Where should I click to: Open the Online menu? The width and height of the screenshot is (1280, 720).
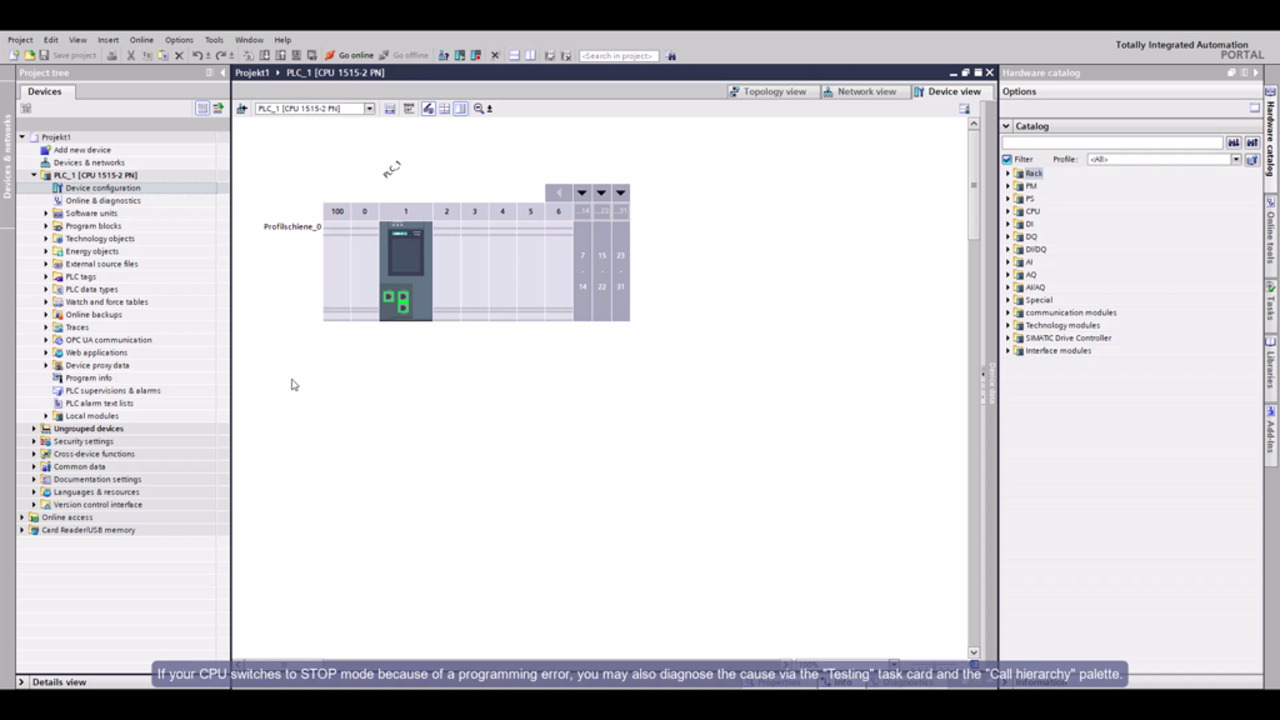coord(141,40)
